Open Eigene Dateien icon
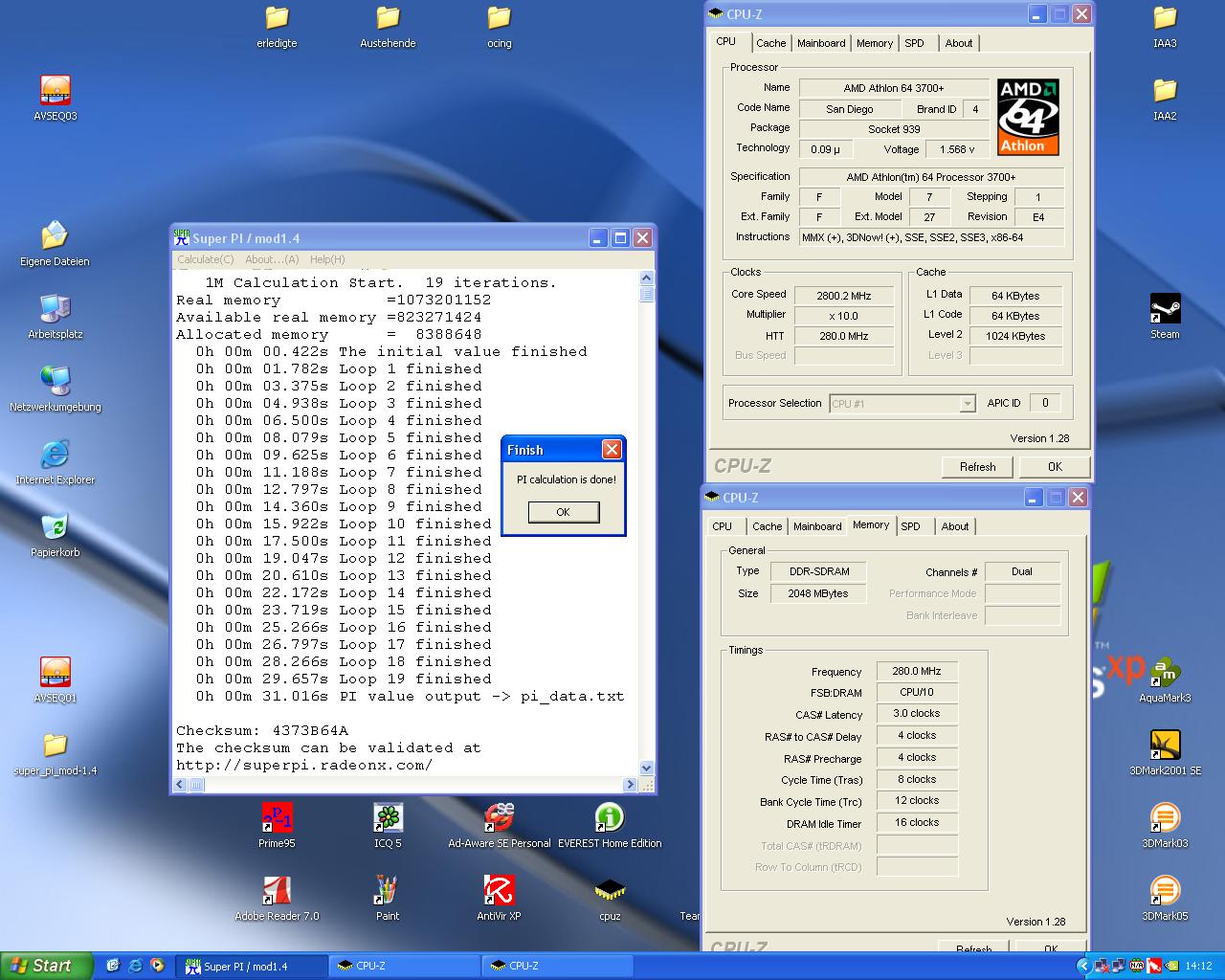This screenshot has height=980, width=1225. tap(55, 244)
